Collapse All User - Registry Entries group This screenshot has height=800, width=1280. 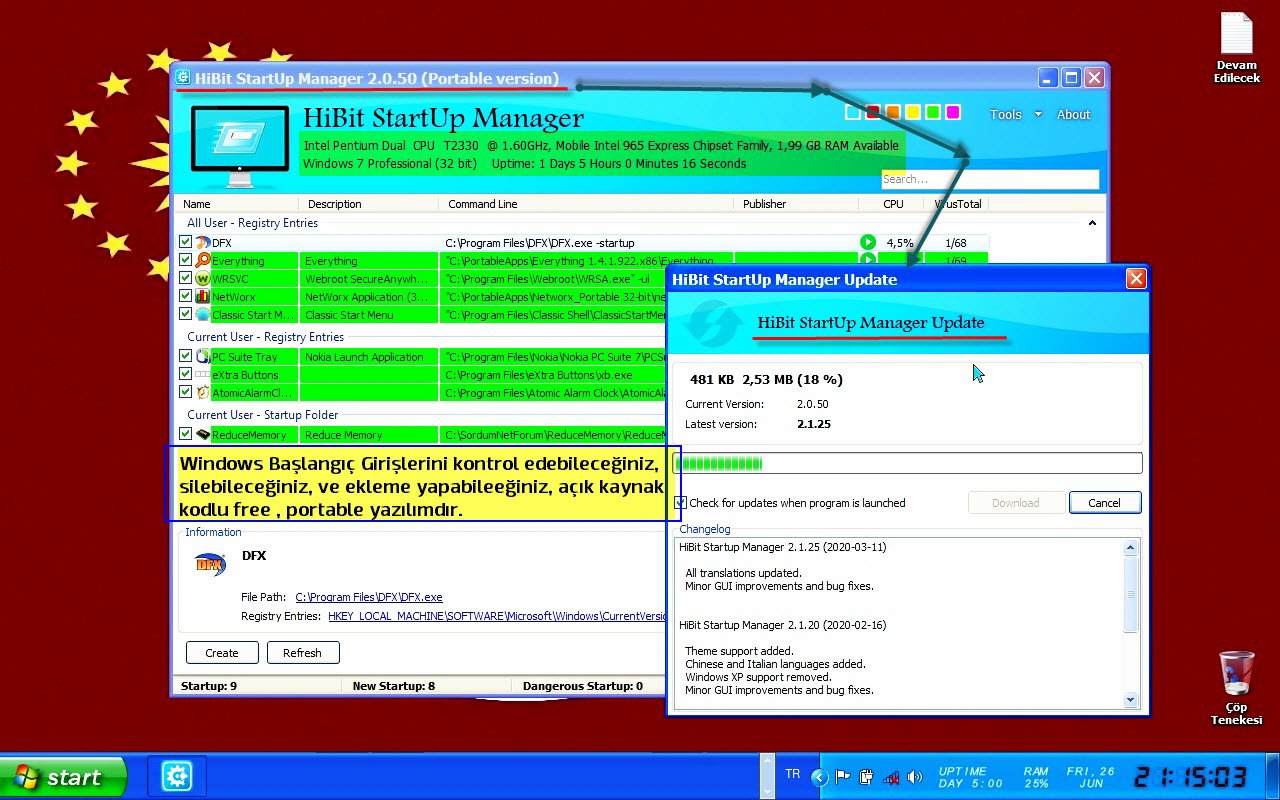(x=1092, y=224)
